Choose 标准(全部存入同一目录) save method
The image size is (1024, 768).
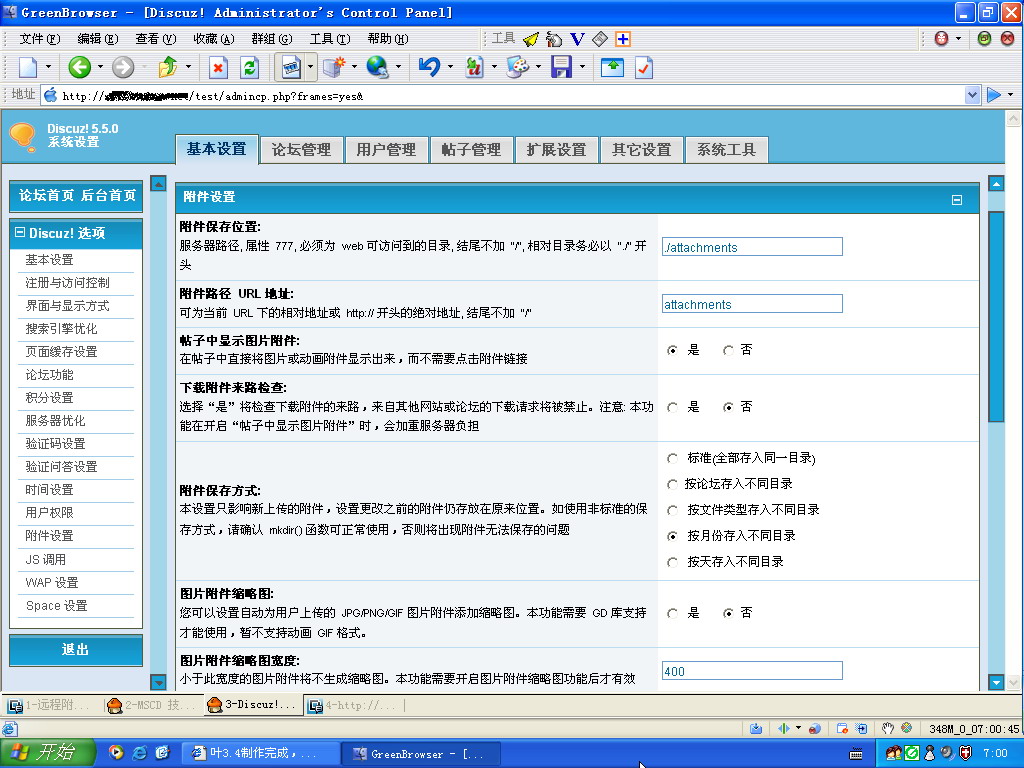click(x=672, y=458)
